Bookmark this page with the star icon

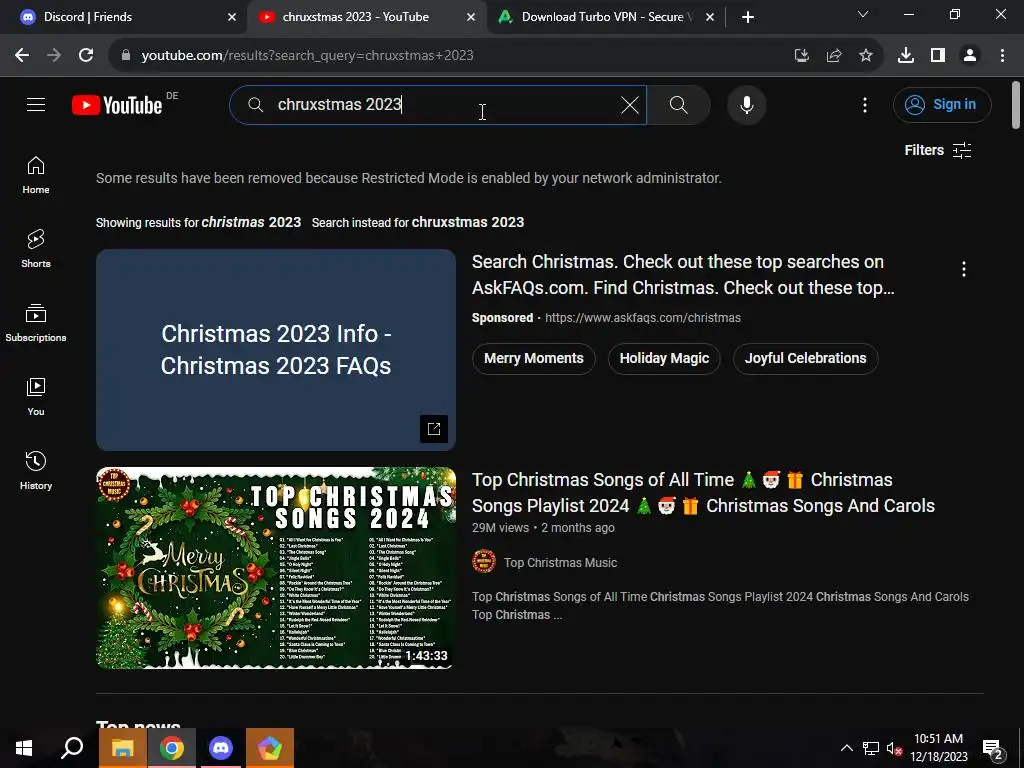tap(865, 56)
